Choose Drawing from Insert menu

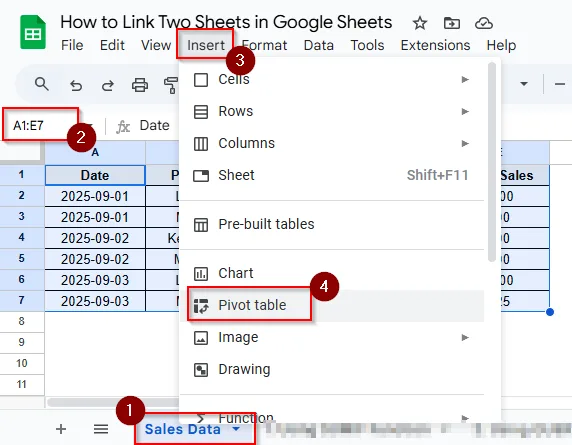tap(332, 370)
